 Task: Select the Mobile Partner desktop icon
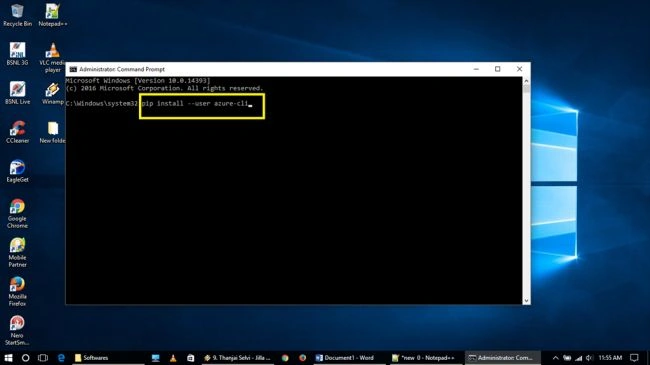pos(17,252)
